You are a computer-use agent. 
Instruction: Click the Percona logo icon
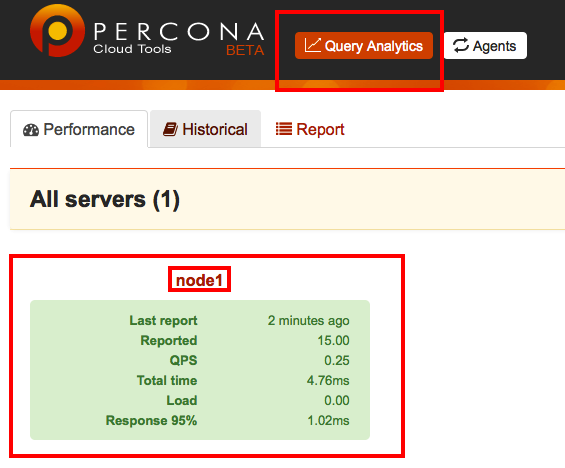pos(57,30)
